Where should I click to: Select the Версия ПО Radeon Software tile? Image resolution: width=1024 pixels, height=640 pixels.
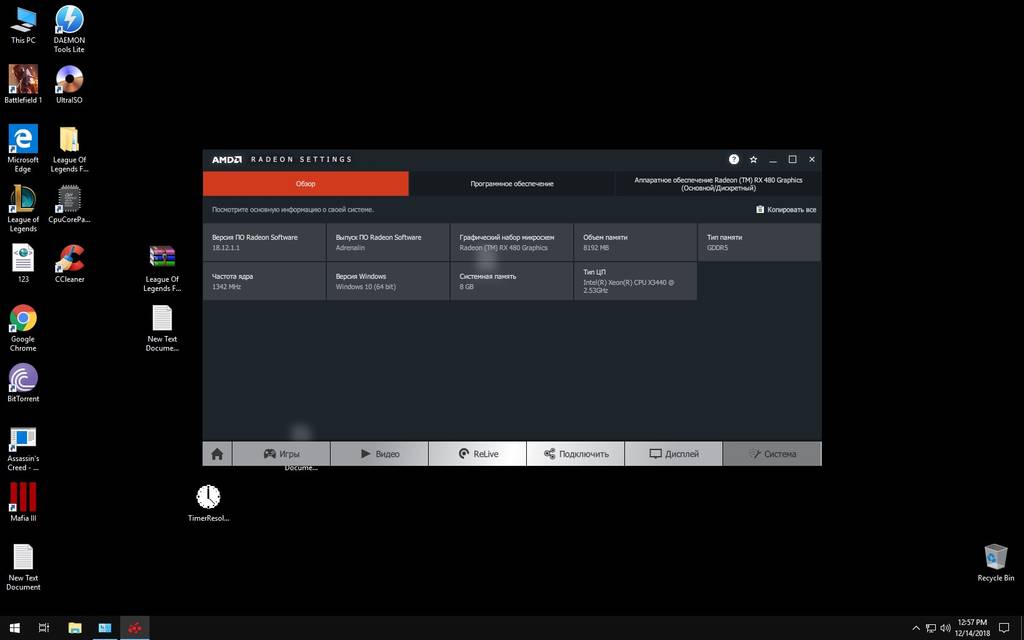point(264,242)
